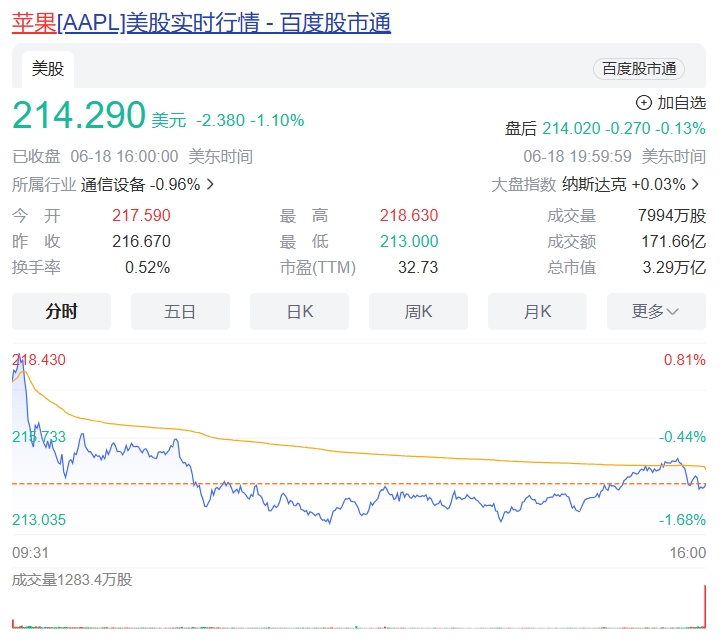Click the intraday price line low point
The image size is (726, 642).
coord(329,523)
